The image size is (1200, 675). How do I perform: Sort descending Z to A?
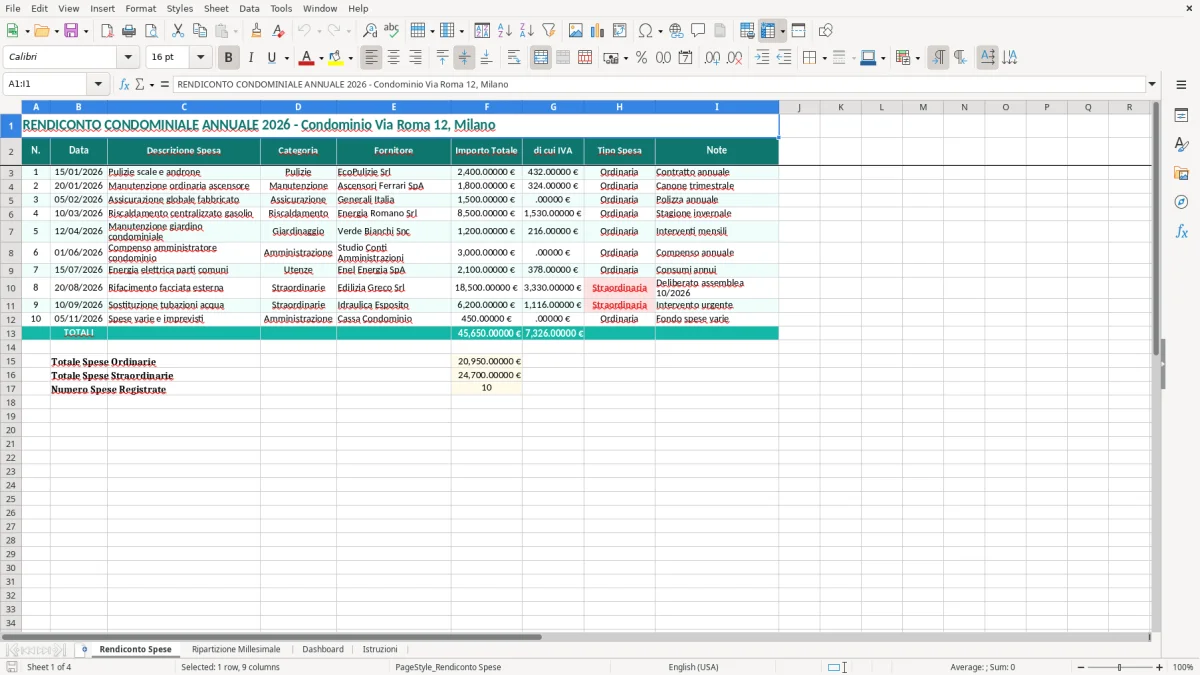(526, 31)
